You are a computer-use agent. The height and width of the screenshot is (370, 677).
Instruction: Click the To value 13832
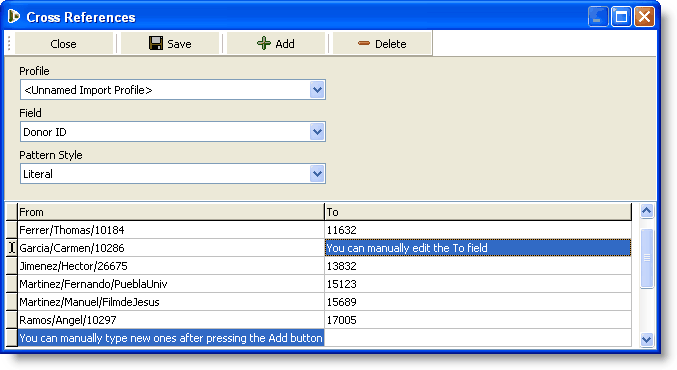[478, 266]
